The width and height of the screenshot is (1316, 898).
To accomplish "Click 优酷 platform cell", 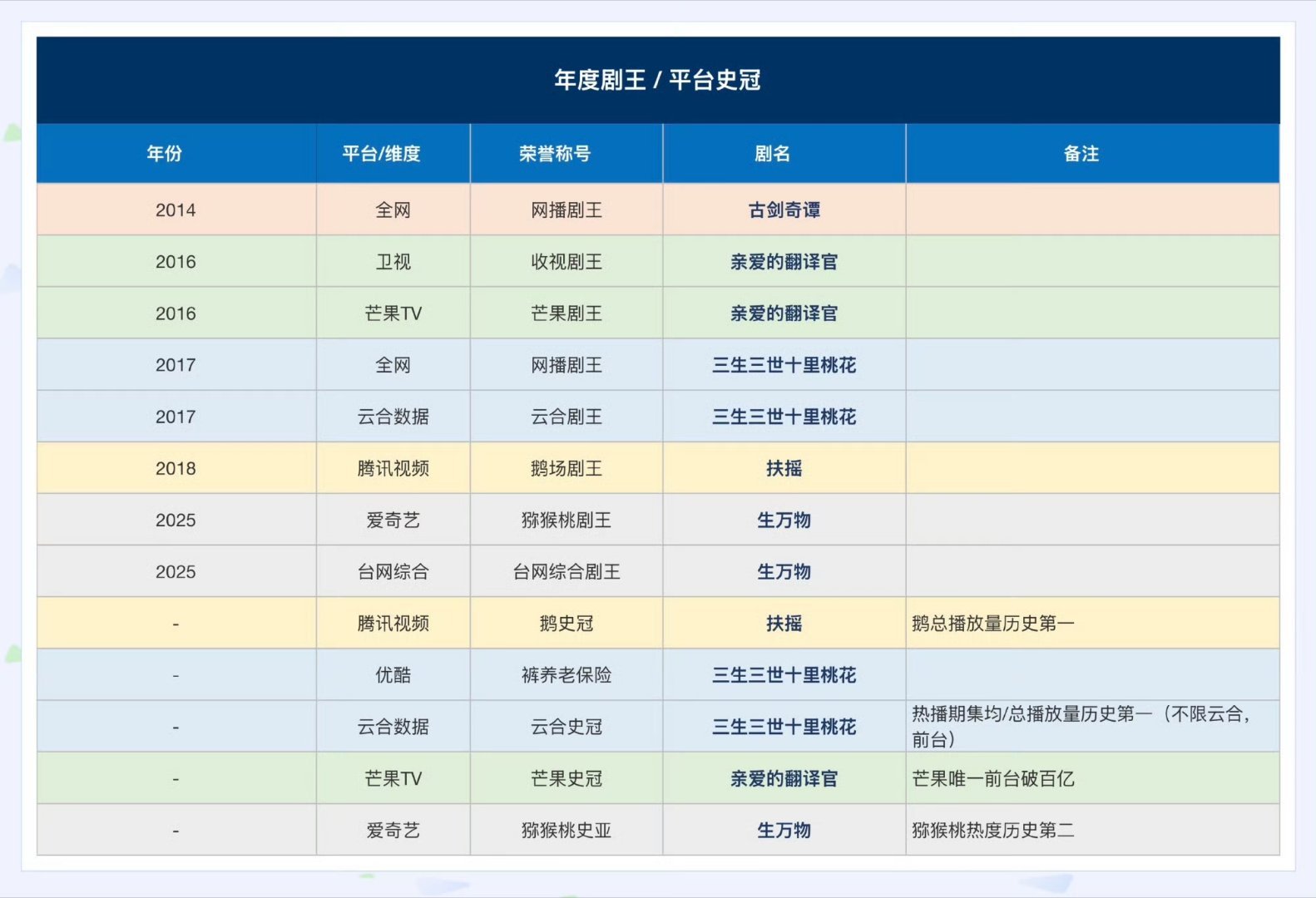I will [393, 675].
